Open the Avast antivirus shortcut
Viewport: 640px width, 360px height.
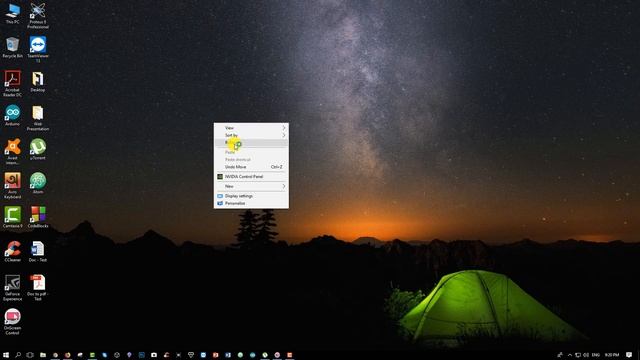coord(12,151)
